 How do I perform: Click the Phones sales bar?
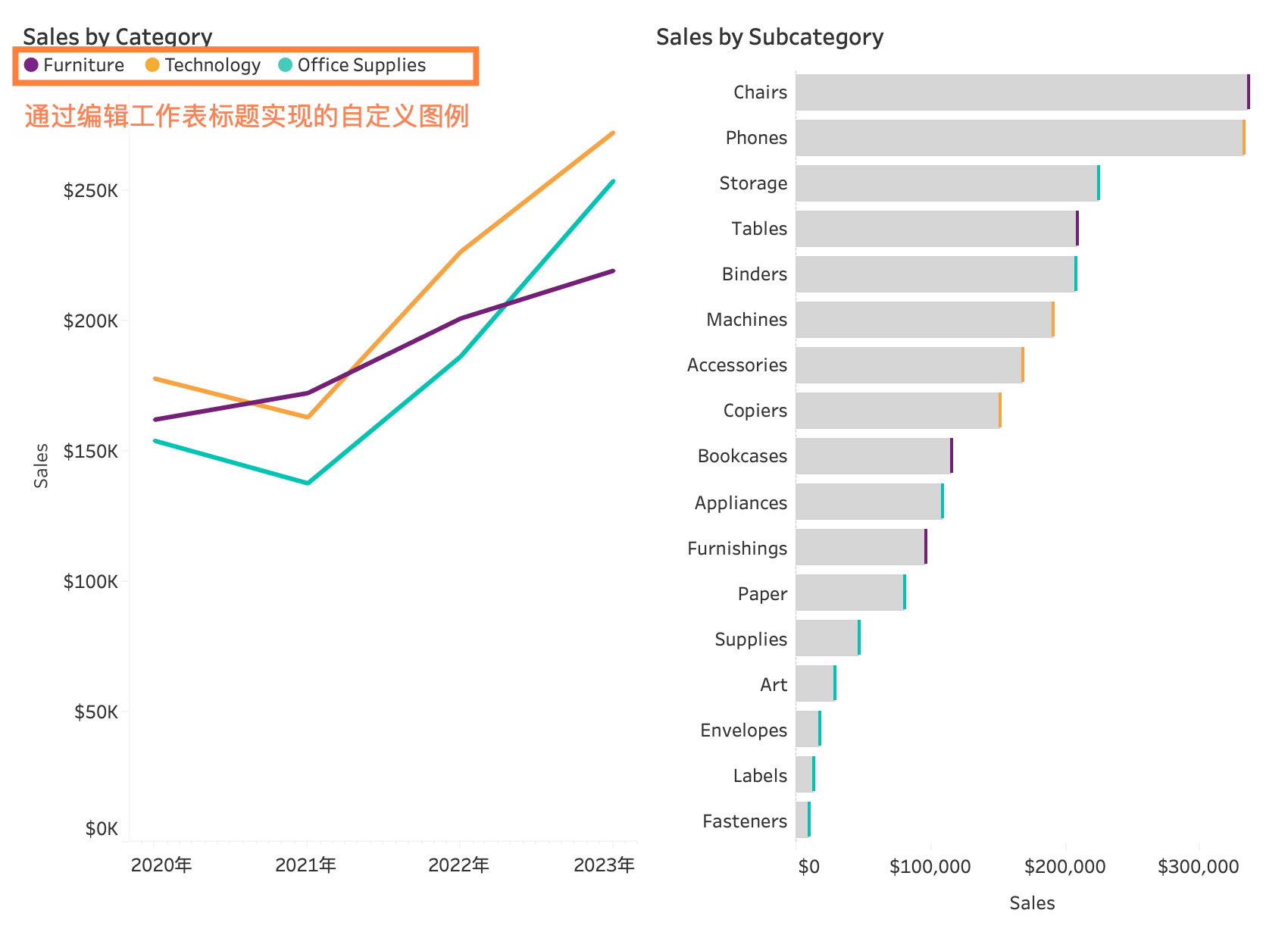tap(1019, 138)
